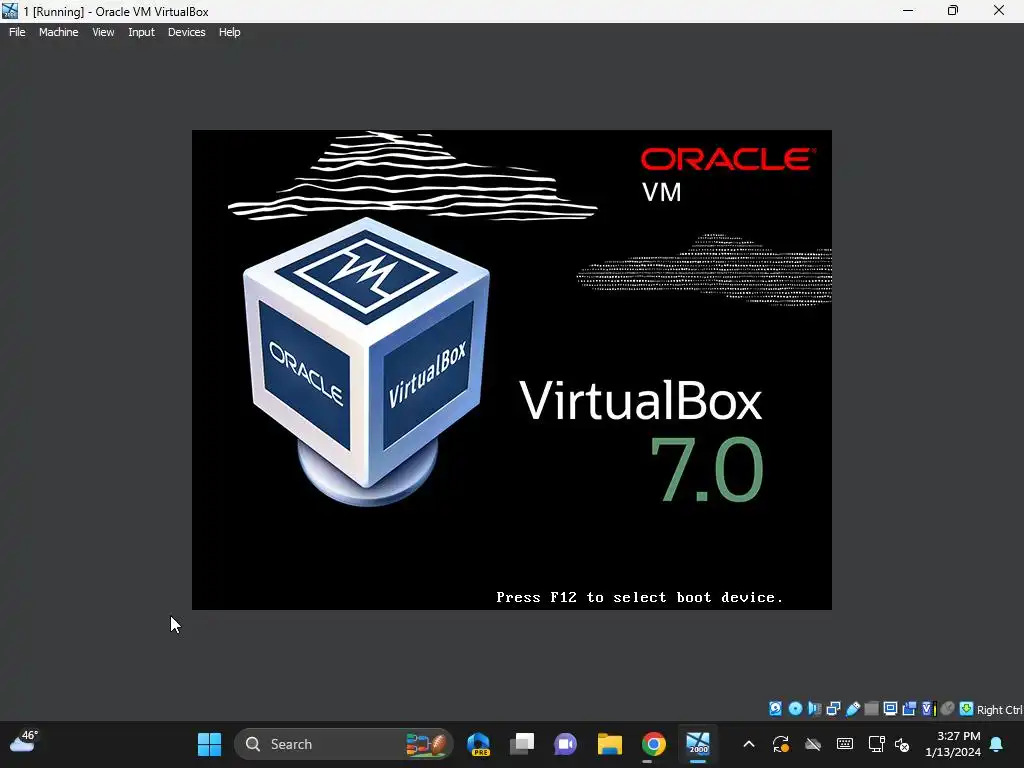The width and height of the screenshot is (1024, 768).
Task: Click the optical disk indicator icon
Action: [x=795, y=709]
